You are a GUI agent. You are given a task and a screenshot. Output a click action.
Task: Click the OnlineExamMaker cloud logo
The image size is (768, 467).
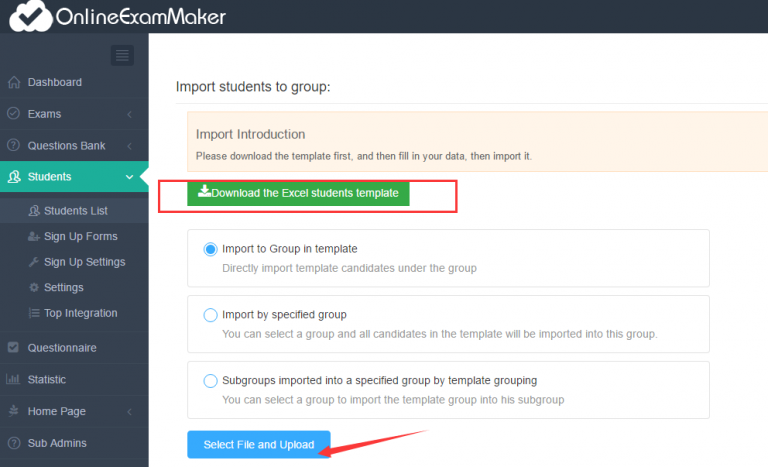[30, 16]
